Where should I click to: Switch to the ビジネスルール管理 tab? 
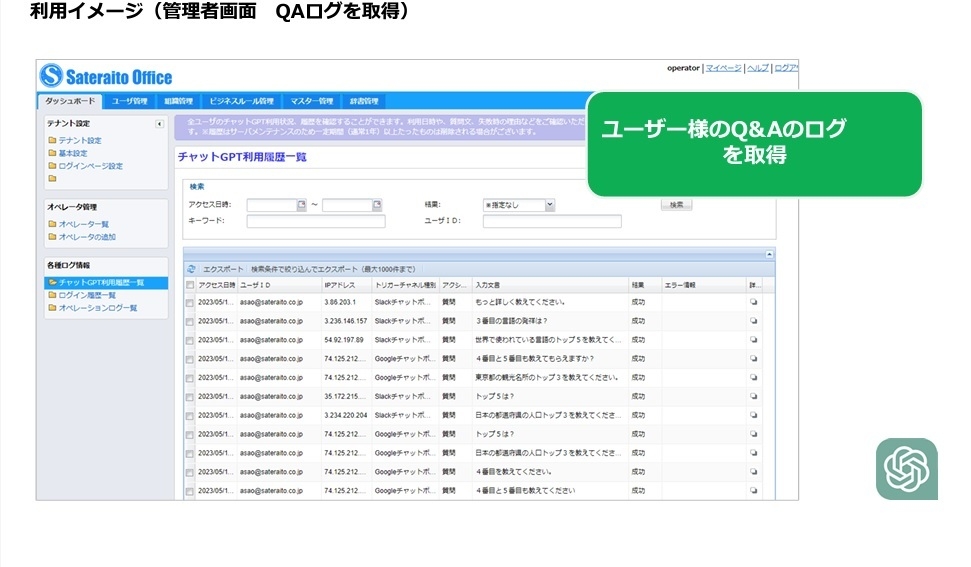(x=241, y=101)
